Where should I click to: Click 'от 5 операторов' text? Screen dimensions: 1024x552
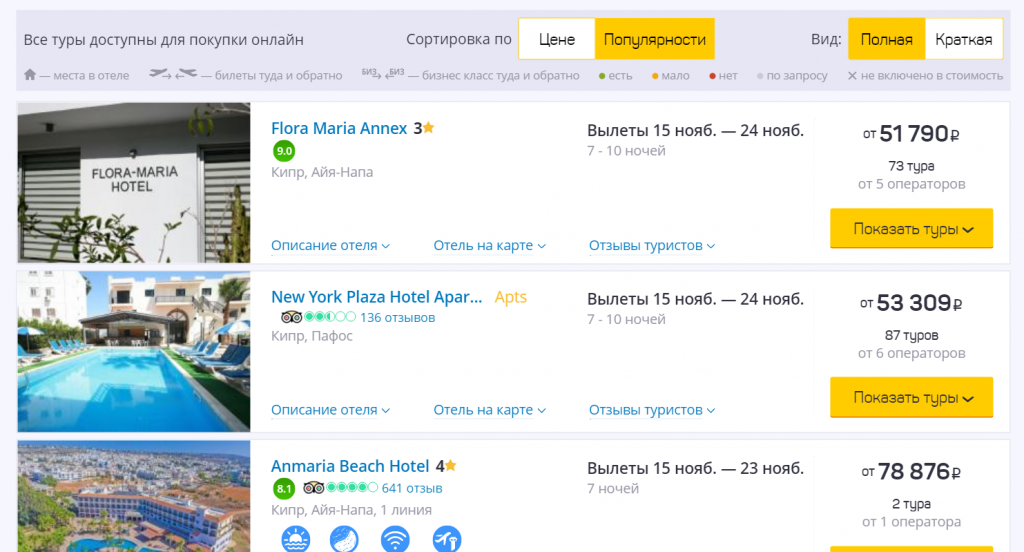[911, 184]
